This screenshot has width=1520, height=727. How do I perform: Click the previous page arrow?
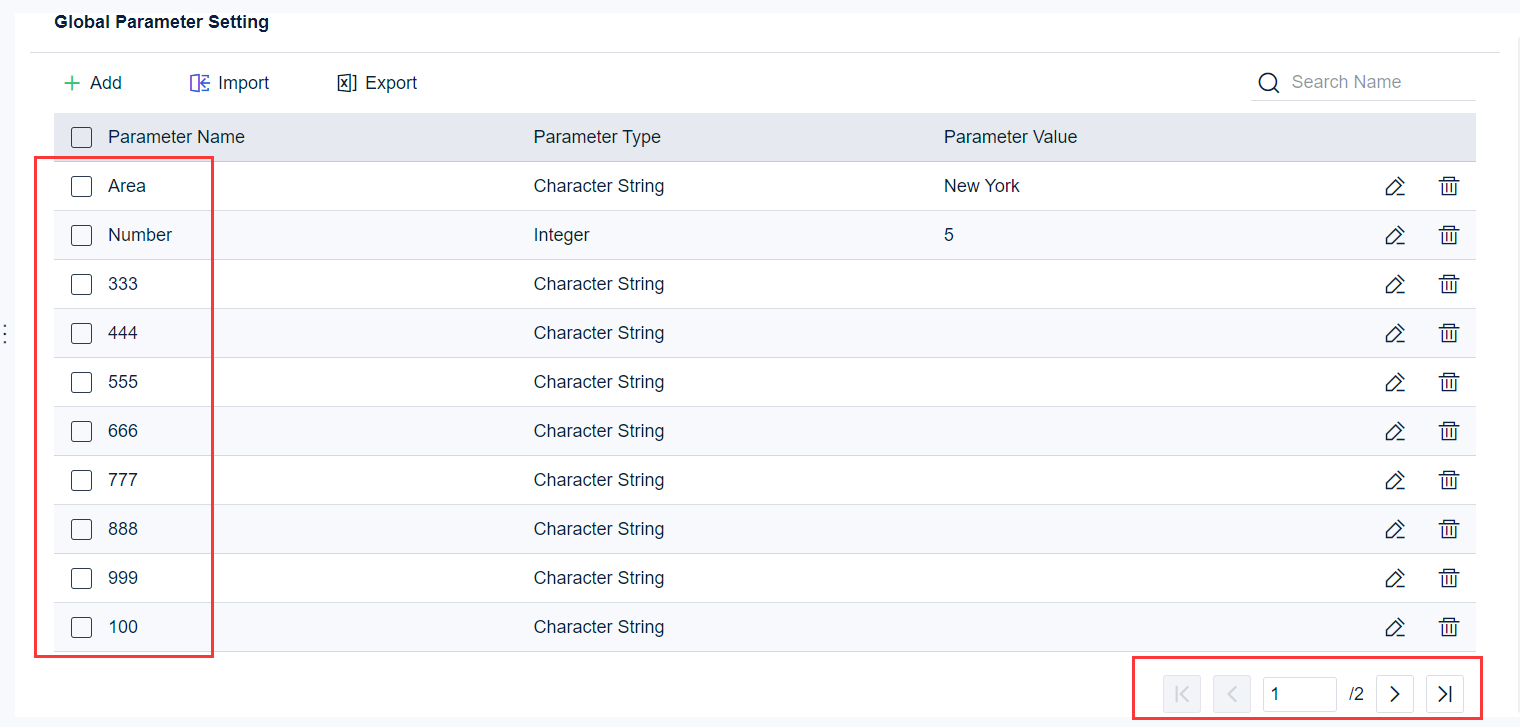(1231, 693)
